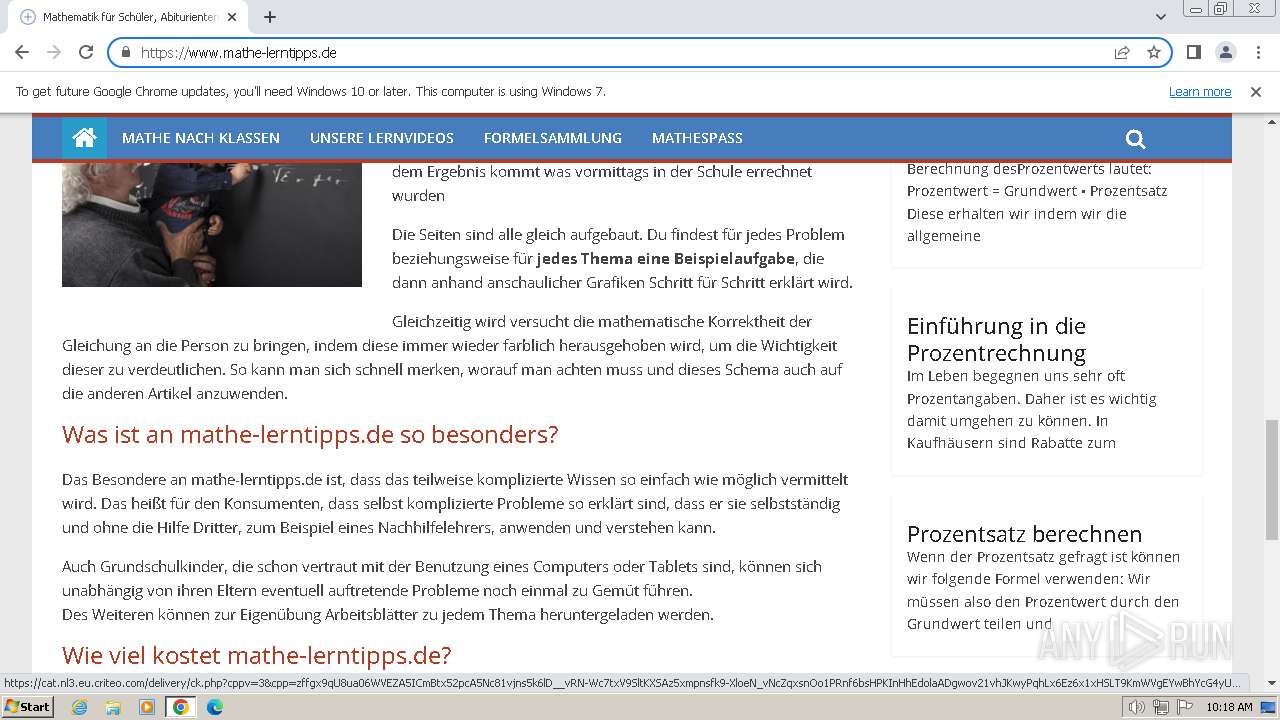This screenshot has height=720, width=1280.
Task: Select the Mathematik für Schüler browser tab
Action: [x=128, y=17]
